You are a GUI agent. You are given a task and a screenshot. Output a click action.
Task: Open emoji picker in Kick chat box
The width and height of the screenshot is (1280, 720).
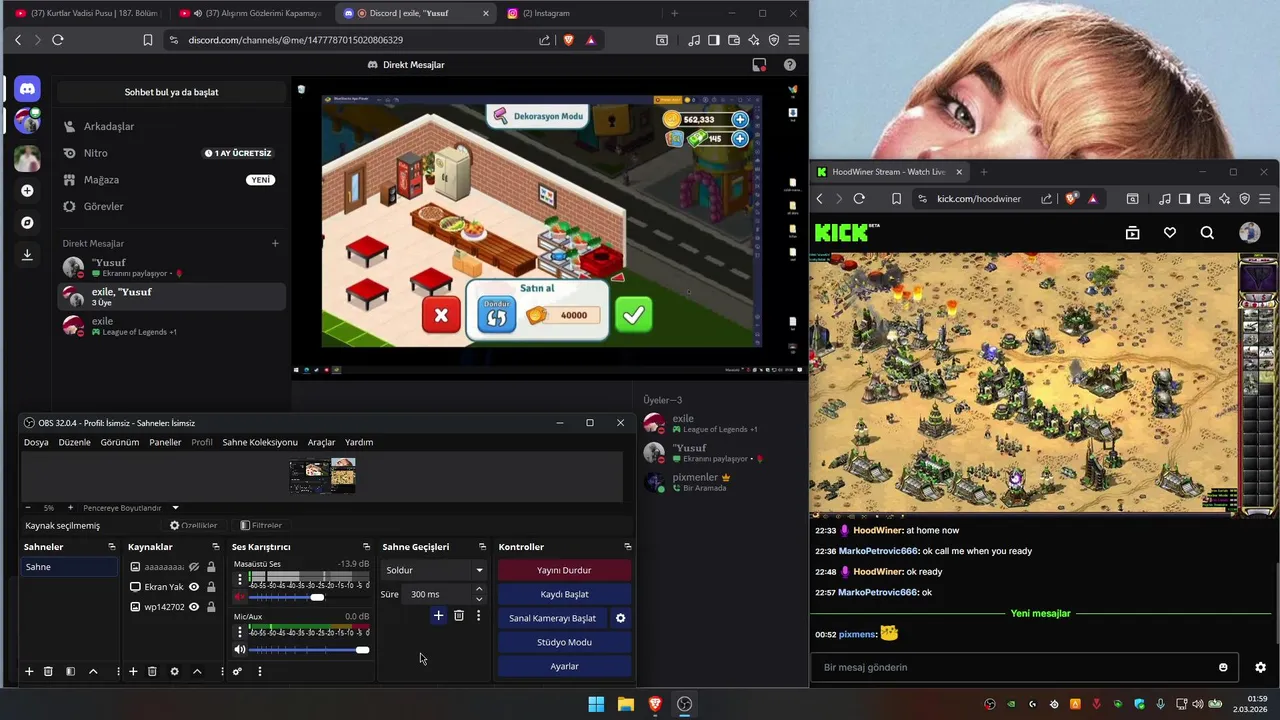[1223, 667]
